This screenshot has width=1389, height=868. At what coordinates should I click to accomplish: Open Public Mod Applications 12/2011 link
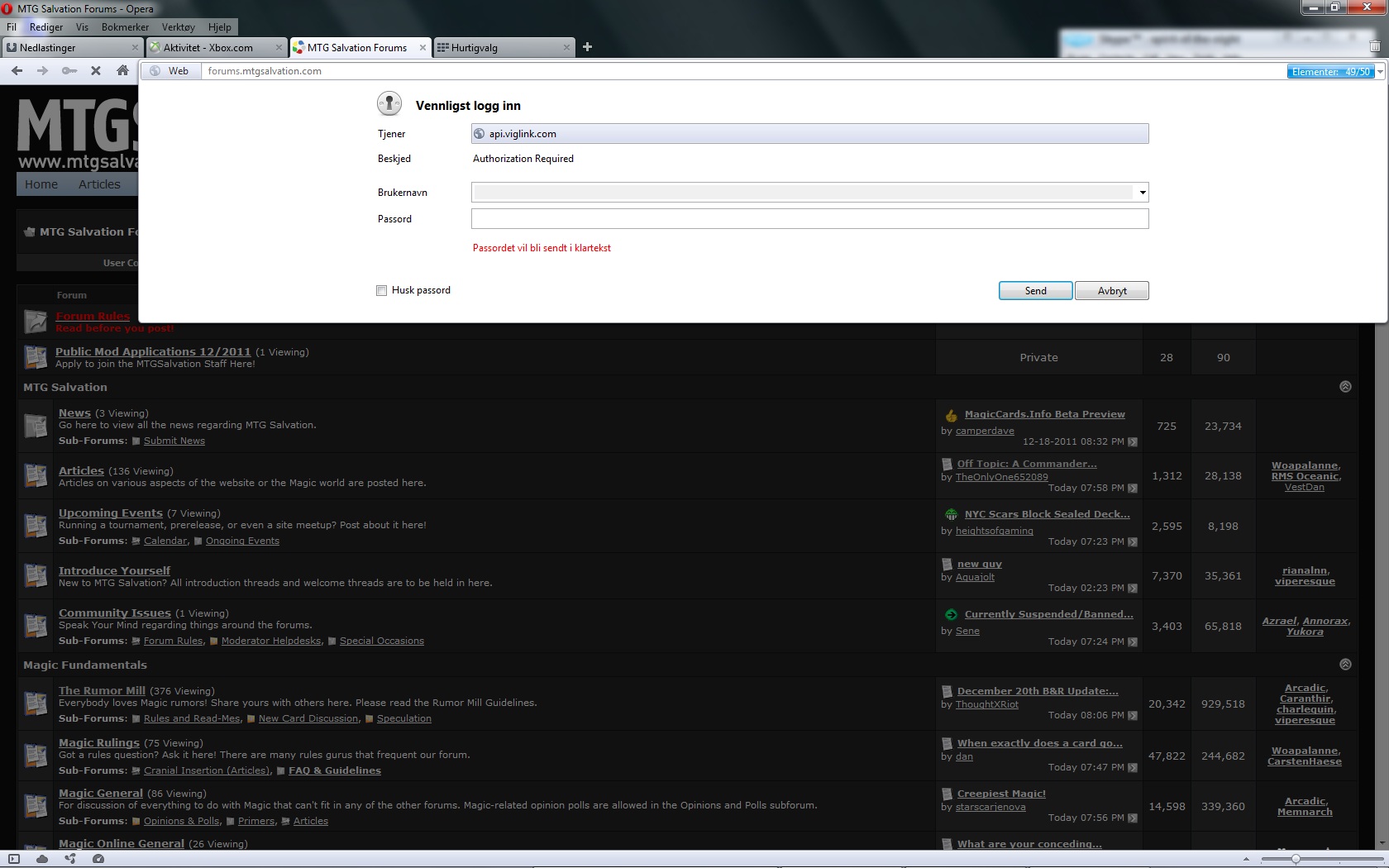153,352
